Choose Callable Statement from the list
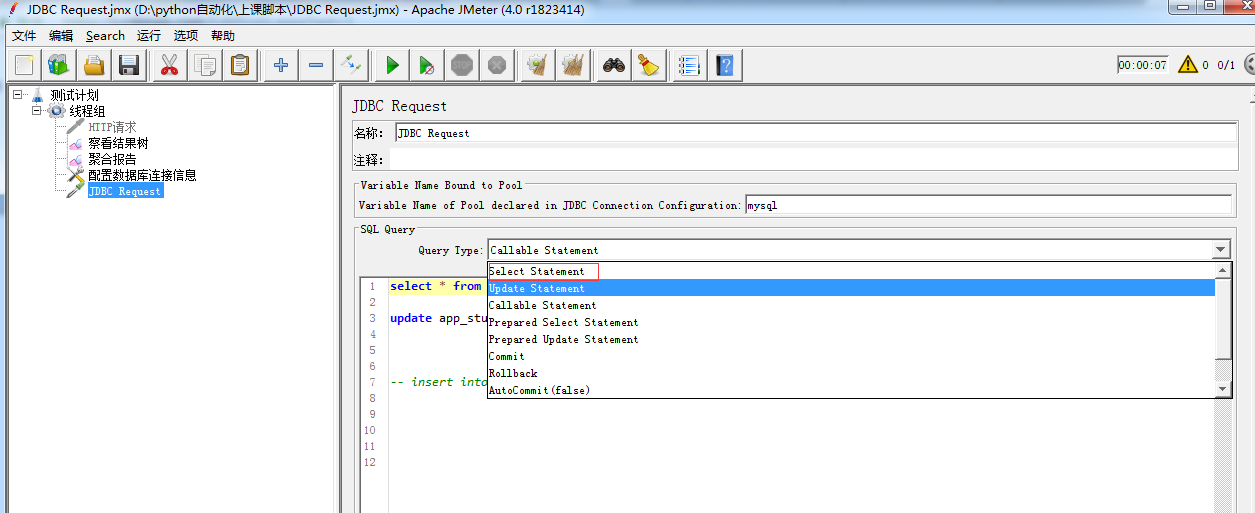The width and height of the screenshot is (1255, 513). click(x=851, y=305)
